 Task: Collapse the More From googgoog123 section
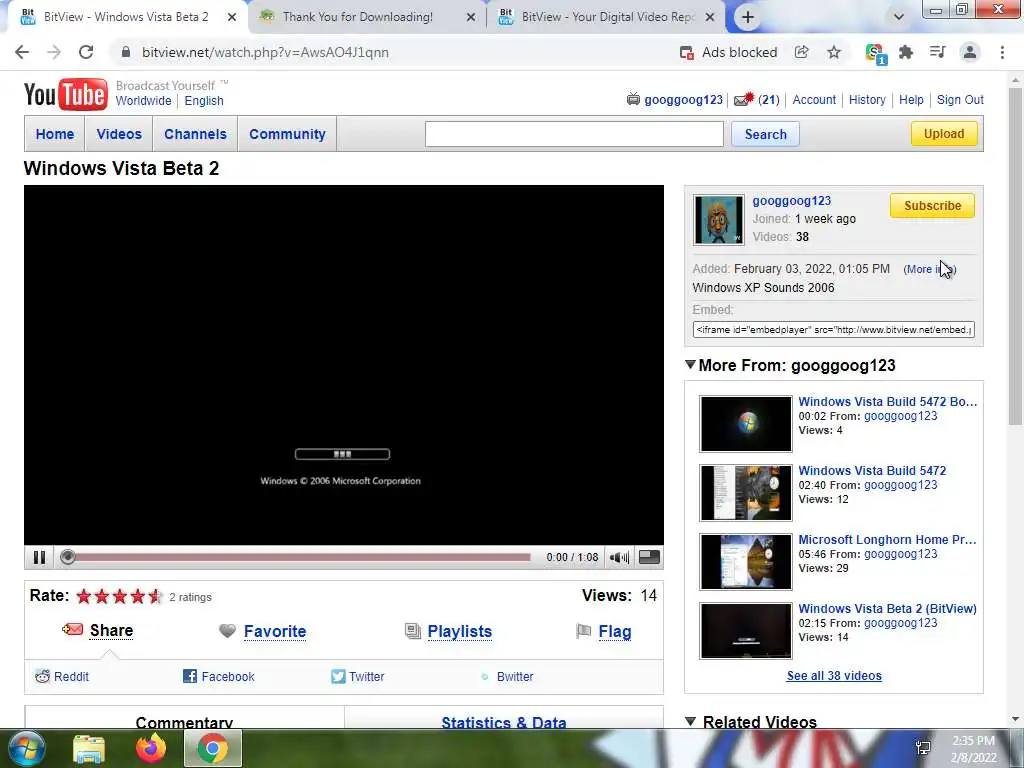pos(690,364)
